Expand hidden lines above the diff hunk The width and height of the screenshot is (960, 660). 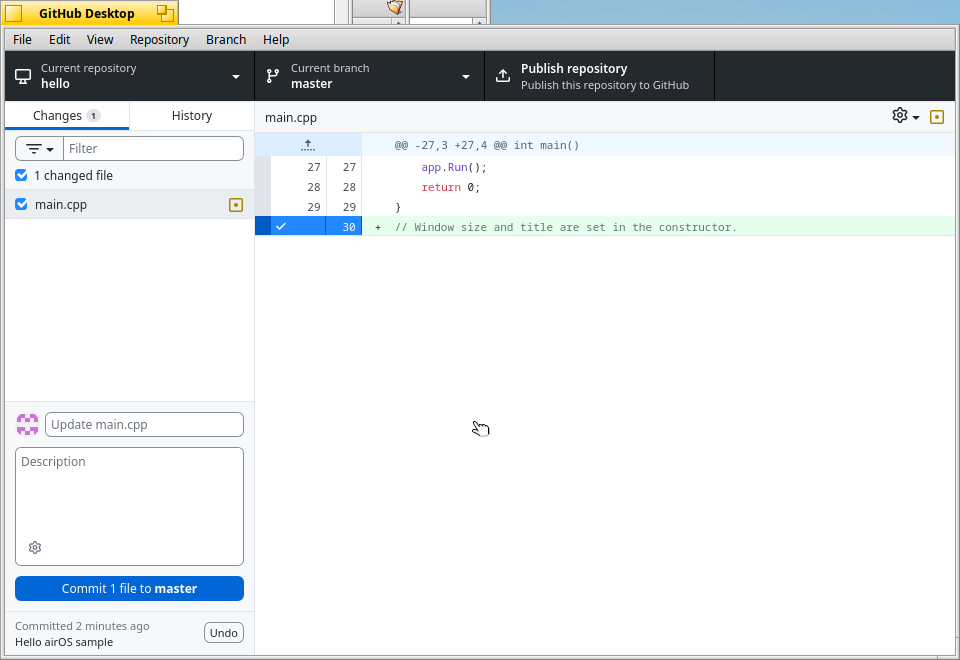click(x=308, y=145)
